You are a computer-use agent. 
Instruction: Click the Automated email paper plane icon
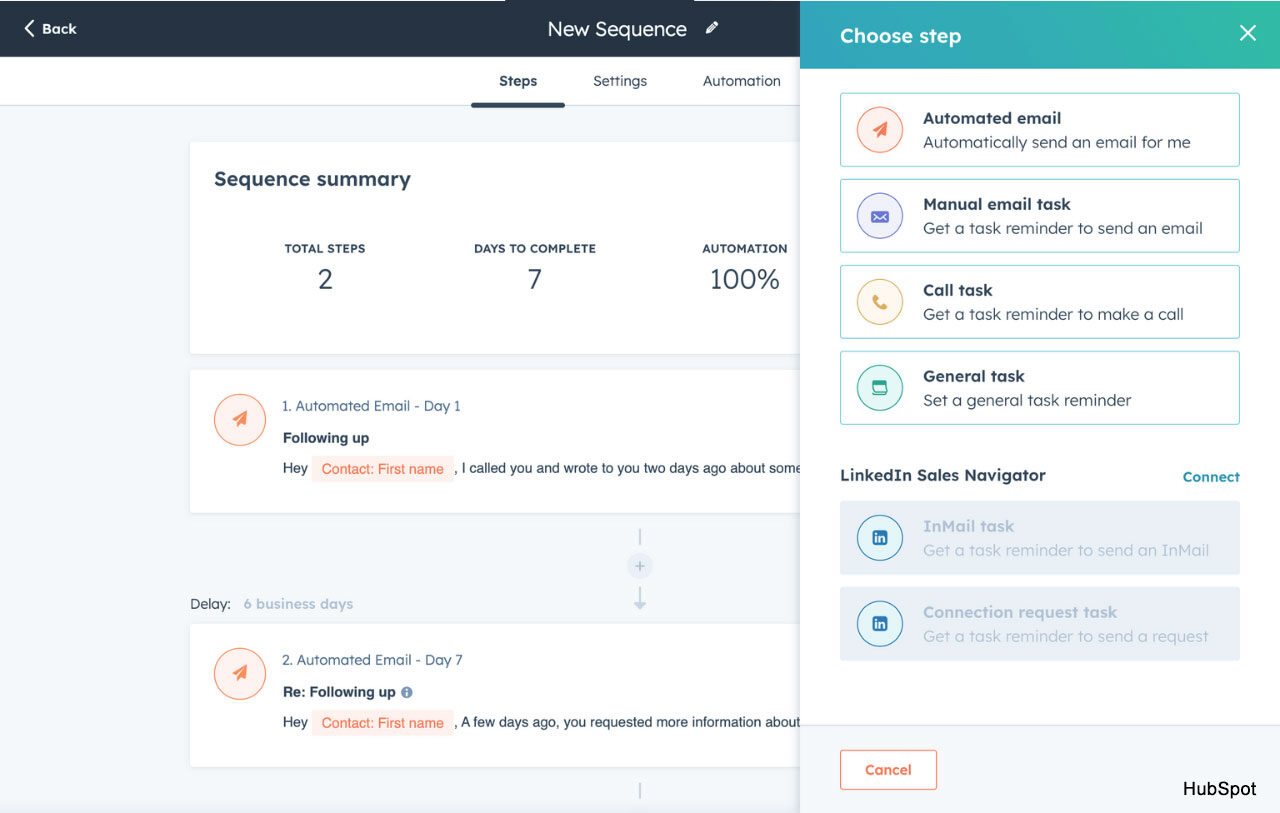[x=880, y=130]
